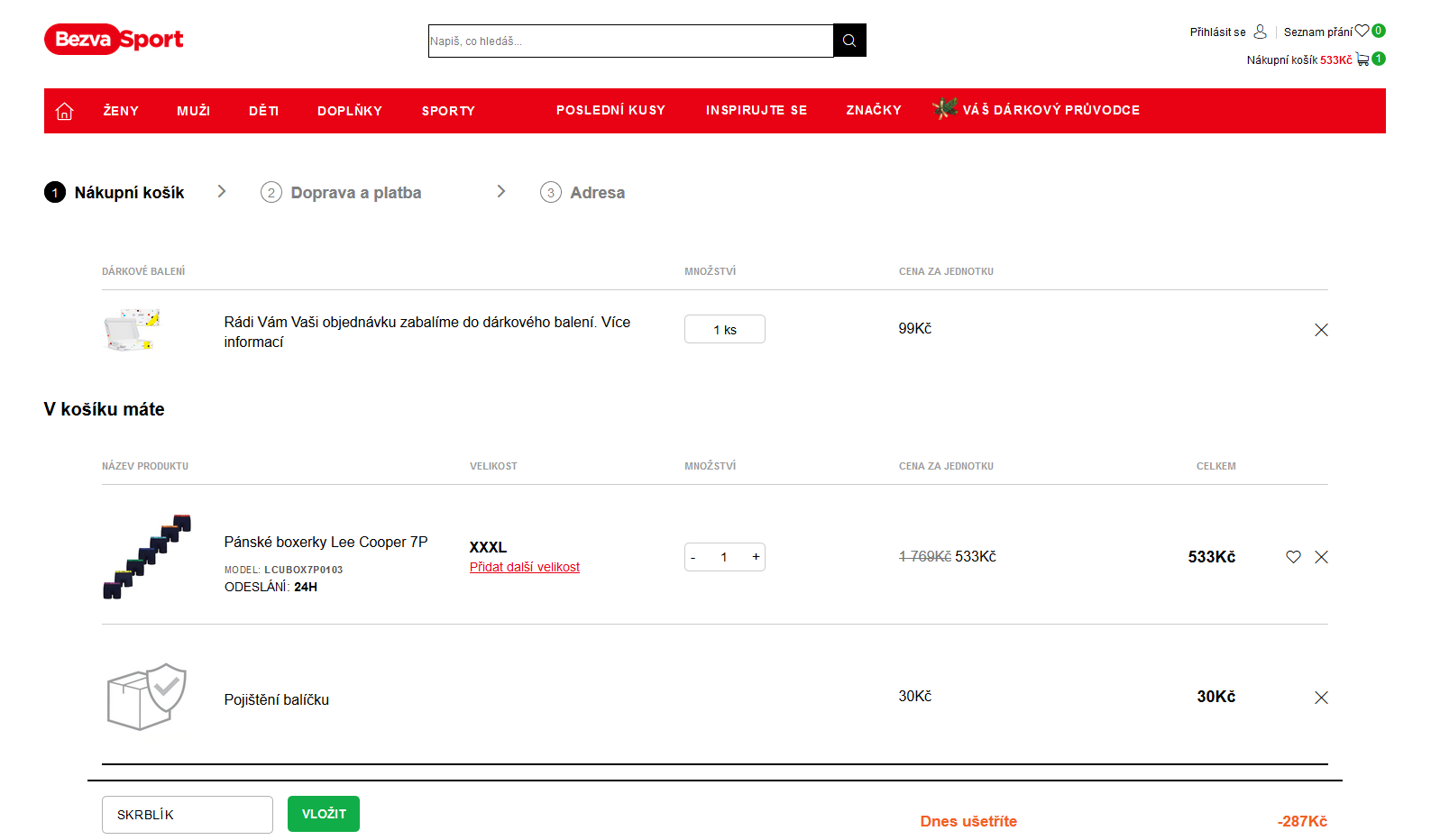Open Seznam přání link
Image resolution: width=1431 pixels, height=840 pixels.
1317,32
